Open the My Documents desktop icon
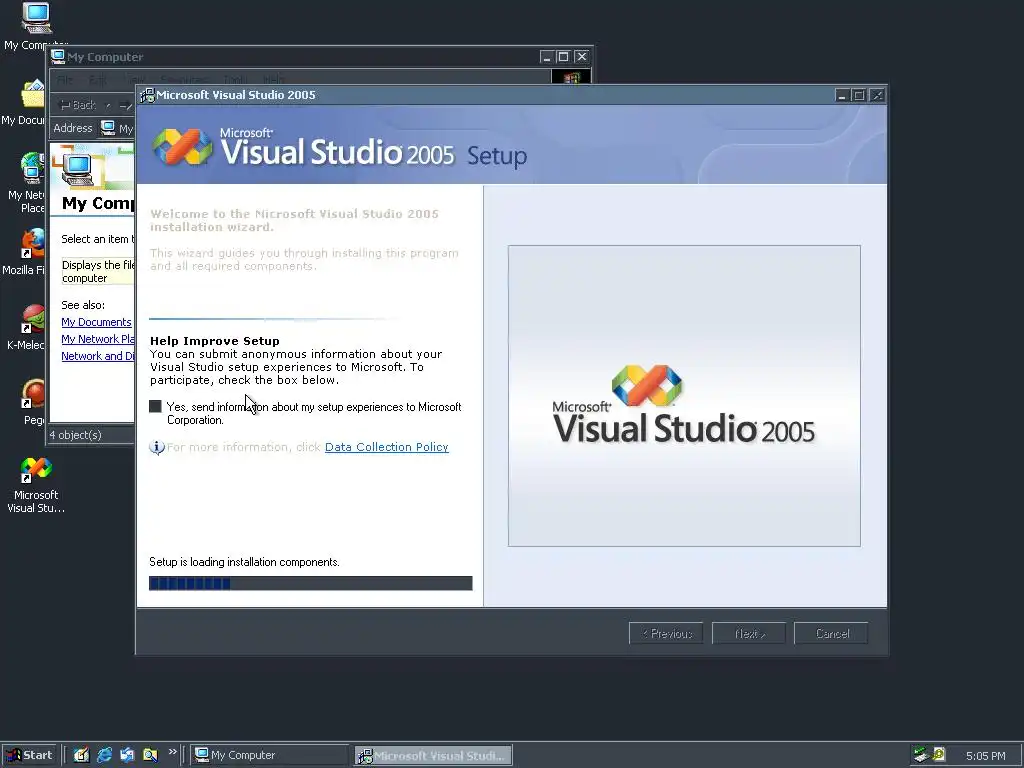The width and height of the screenshot is (1024, 768). point(31,95)
